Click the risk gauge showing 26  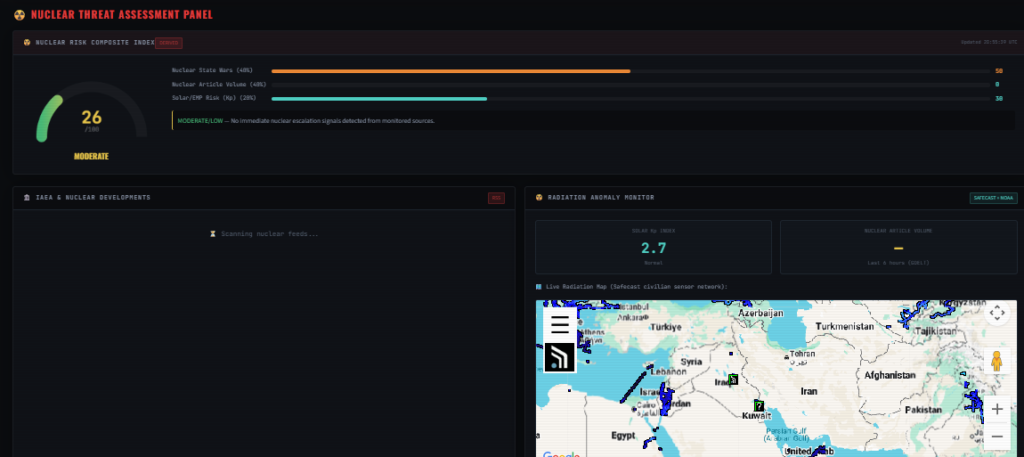click(x=90, y=122)
